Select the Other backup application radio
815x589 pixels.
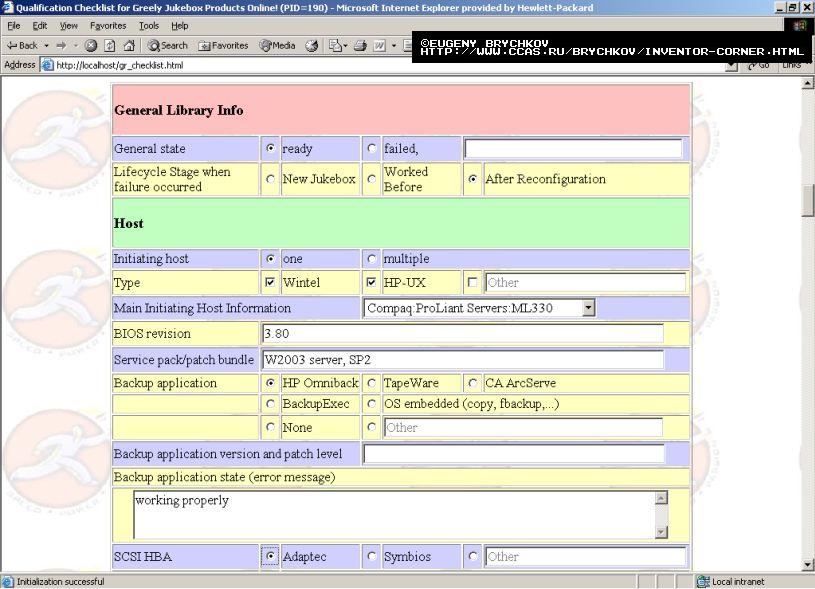371,427
